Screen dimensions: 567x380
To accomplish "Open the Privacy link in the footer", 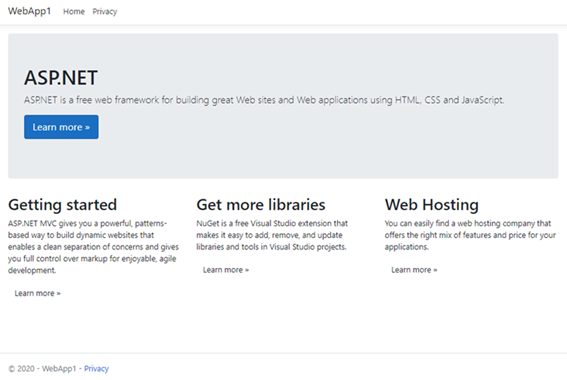I will click(x=96, y=368).
